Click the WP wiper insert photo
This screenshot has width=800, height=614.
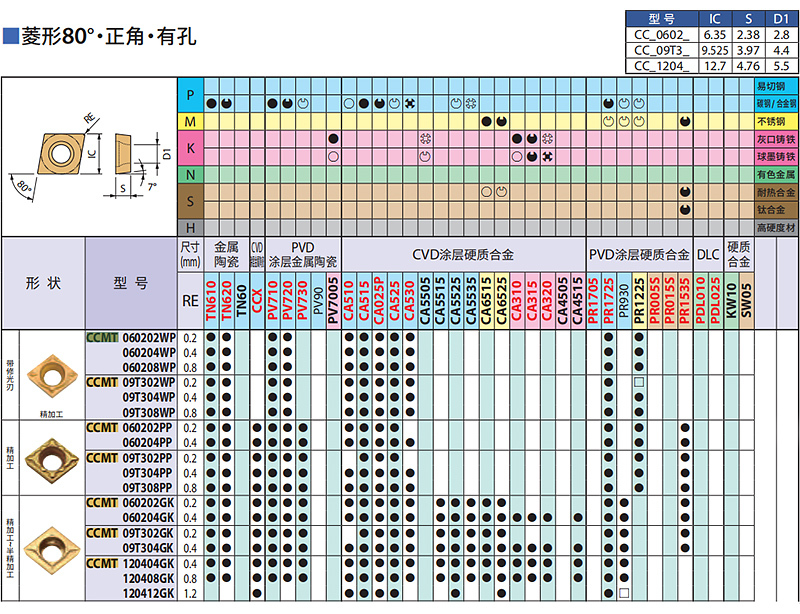(x=52, y=376)
